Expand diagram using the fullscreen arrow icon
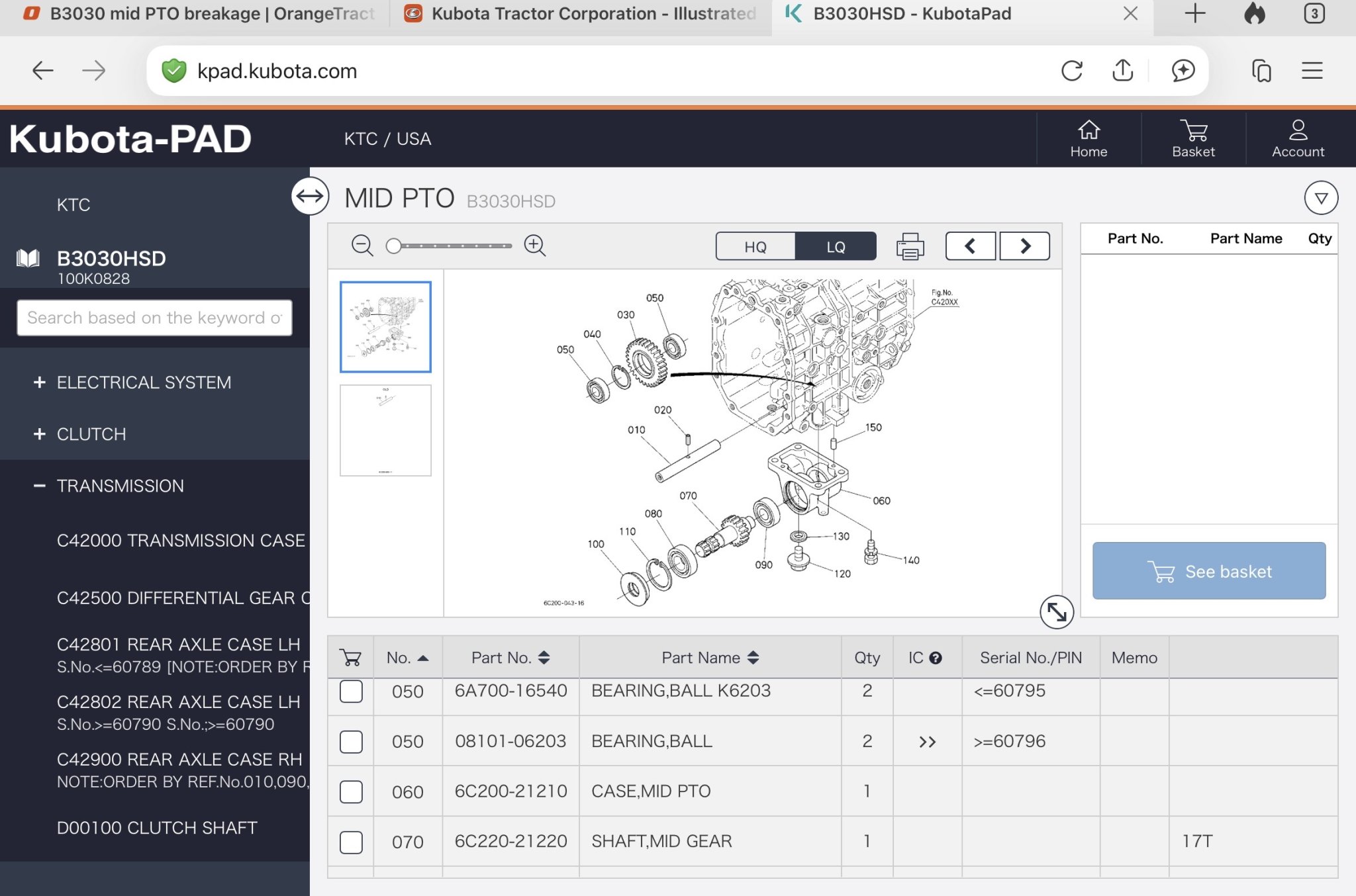1356x896 pixels. [1056, 612]
